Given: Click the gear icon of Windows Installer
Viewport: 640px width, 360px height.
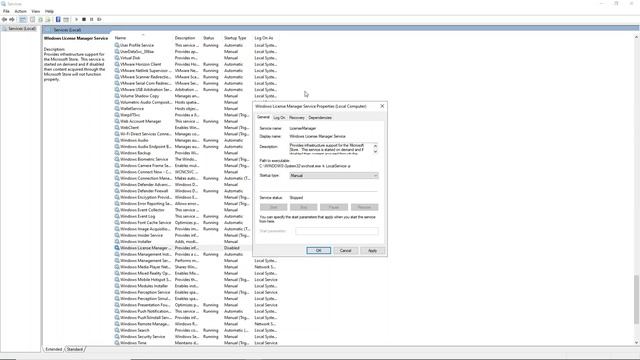Looking at the screenshot, I should (x=117, y=242).
